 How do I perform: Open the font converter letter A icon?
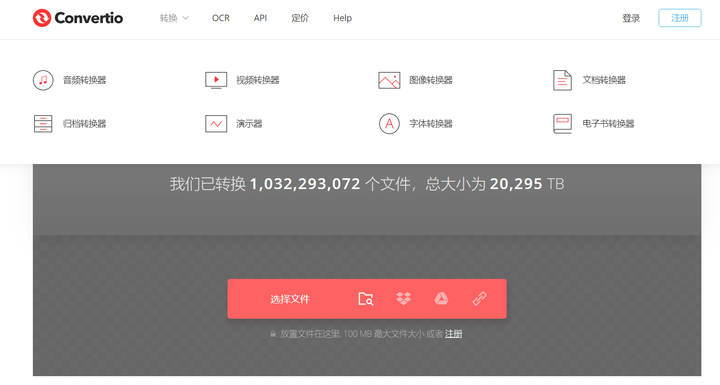click(389, 124)
